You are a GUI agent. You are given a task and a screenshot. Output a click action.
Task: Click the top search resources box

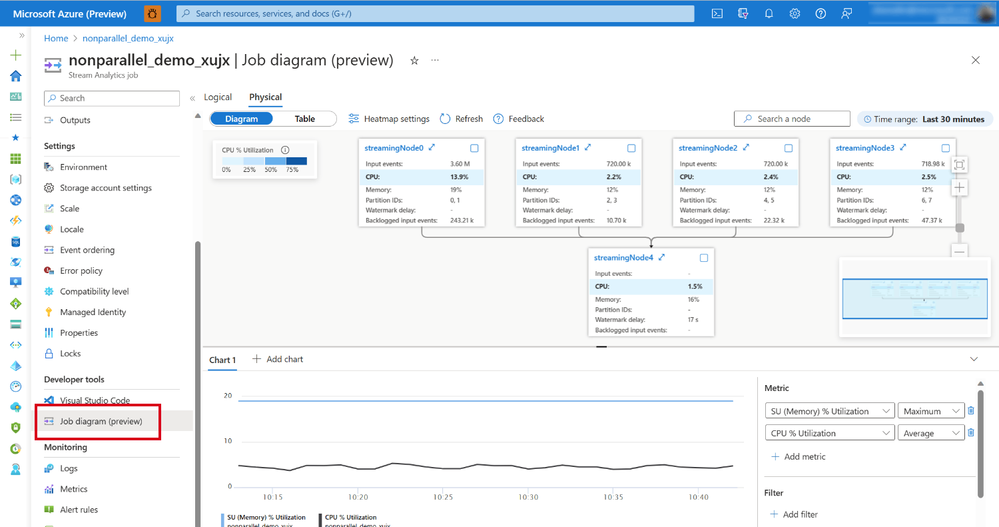point(435,13)
